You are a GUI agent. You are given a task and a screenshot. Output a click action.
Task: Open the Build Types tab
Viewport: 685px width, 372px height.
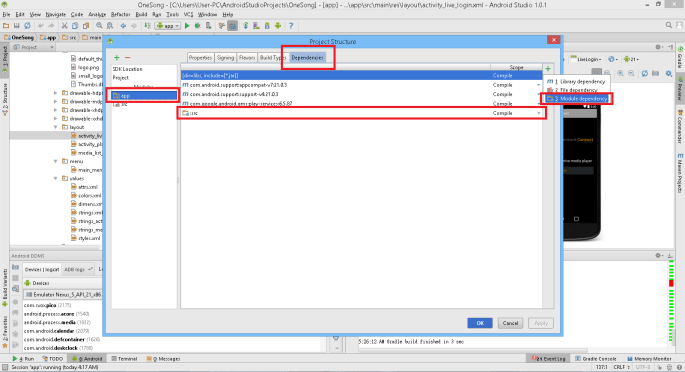(272, 58)
